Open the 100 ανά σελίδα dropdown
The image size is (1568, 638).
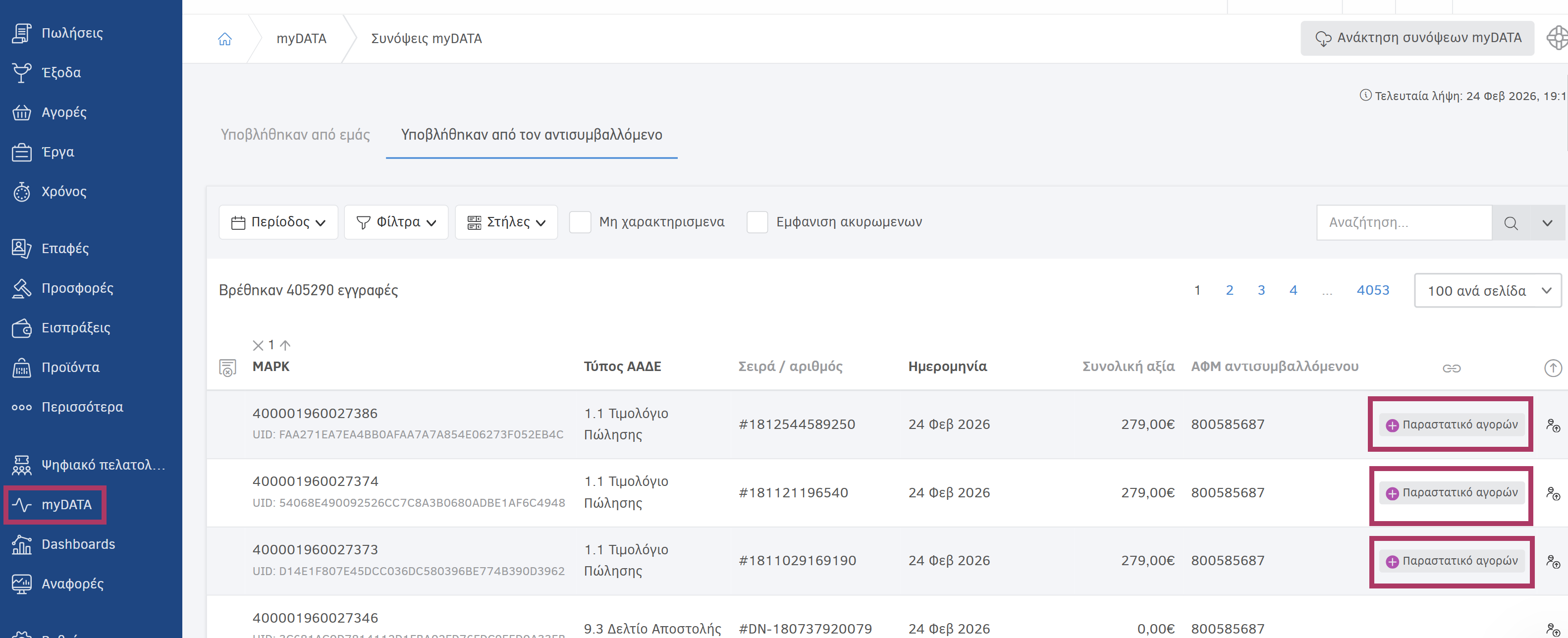pos(1487,290)
